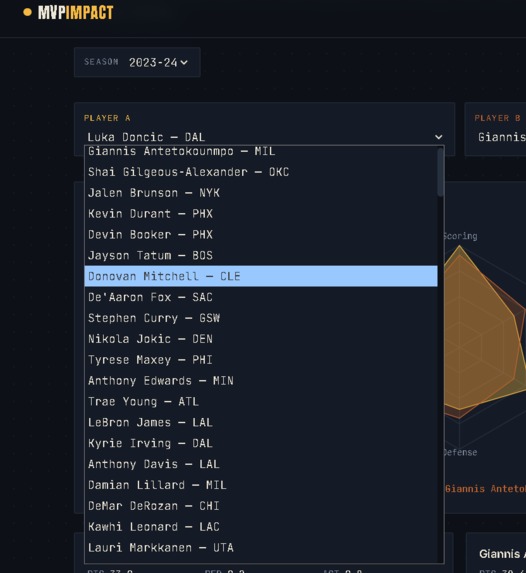This screenshot has width=526, height=573.
Task: Select Shai Gilgeous-Alexander — OKC option
Action: click(x=261, y=172)
